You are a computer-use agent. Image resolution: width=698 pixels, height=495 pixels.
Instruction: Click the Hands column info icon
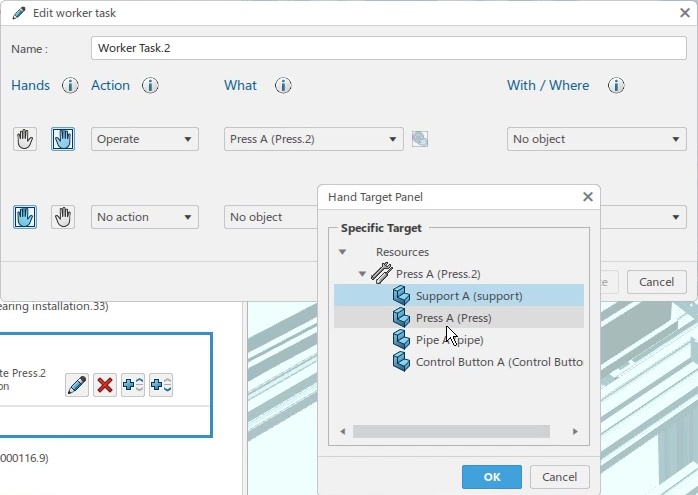point(70,85)
